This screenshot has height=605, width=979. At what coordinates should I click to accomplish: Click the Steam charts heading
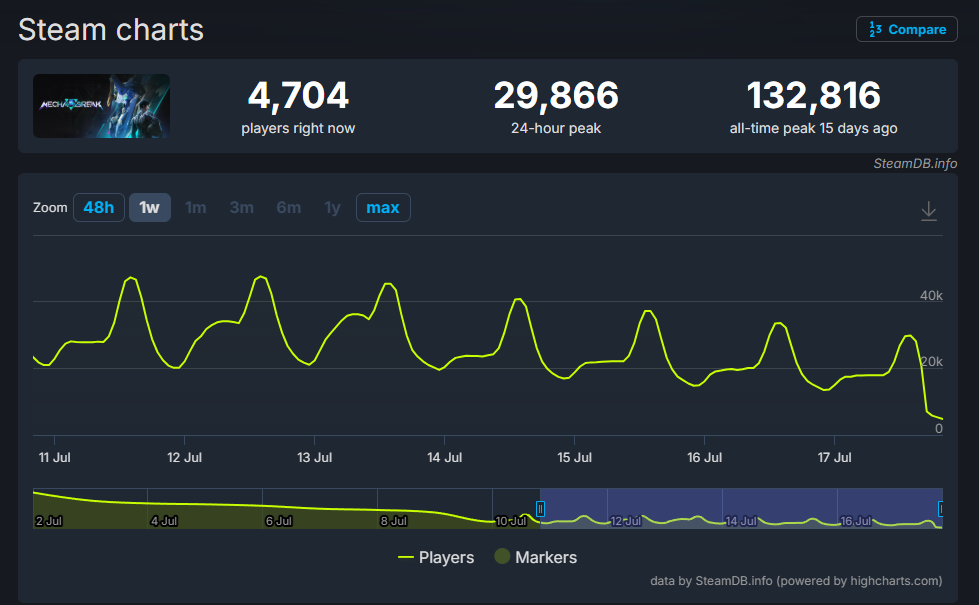tap(111, 30)
